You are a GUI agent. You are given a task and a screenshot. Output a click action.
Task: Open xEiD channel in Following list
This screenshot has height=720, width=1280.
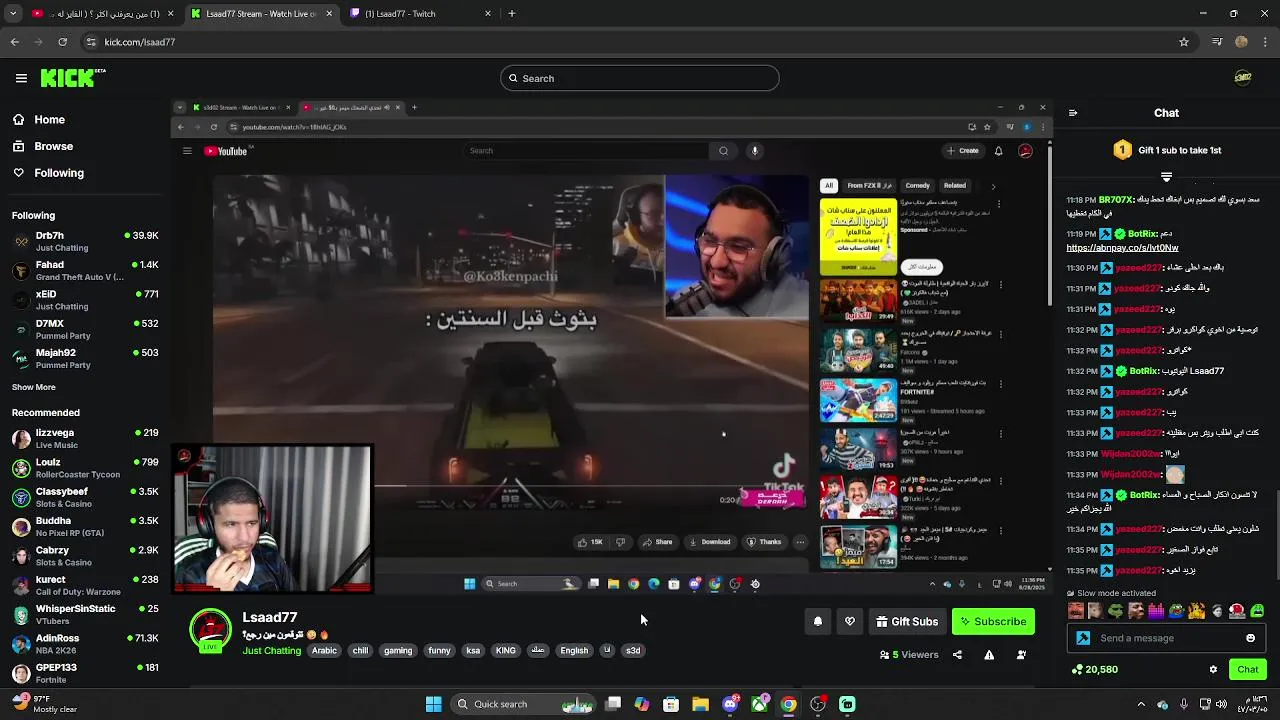[85, 299]
